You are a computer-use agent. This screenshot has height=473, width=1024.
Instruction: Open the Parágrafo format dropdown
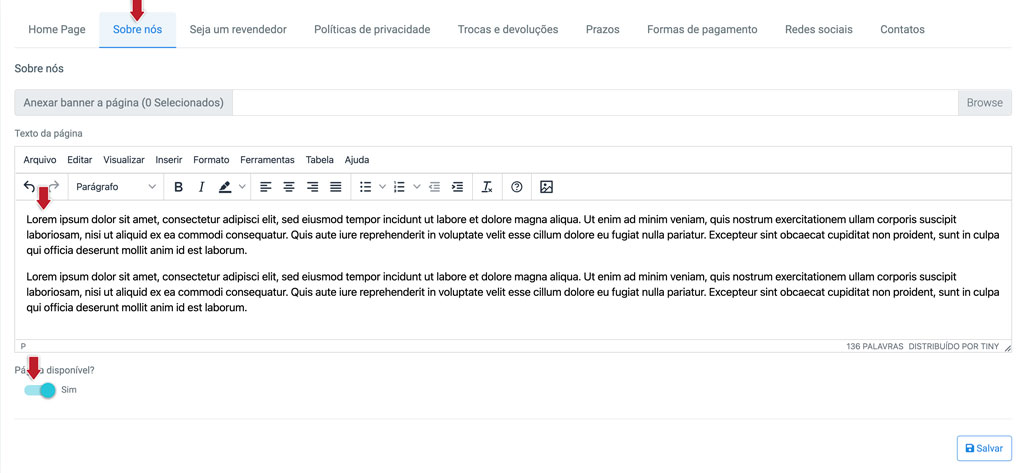click(116, 187)
